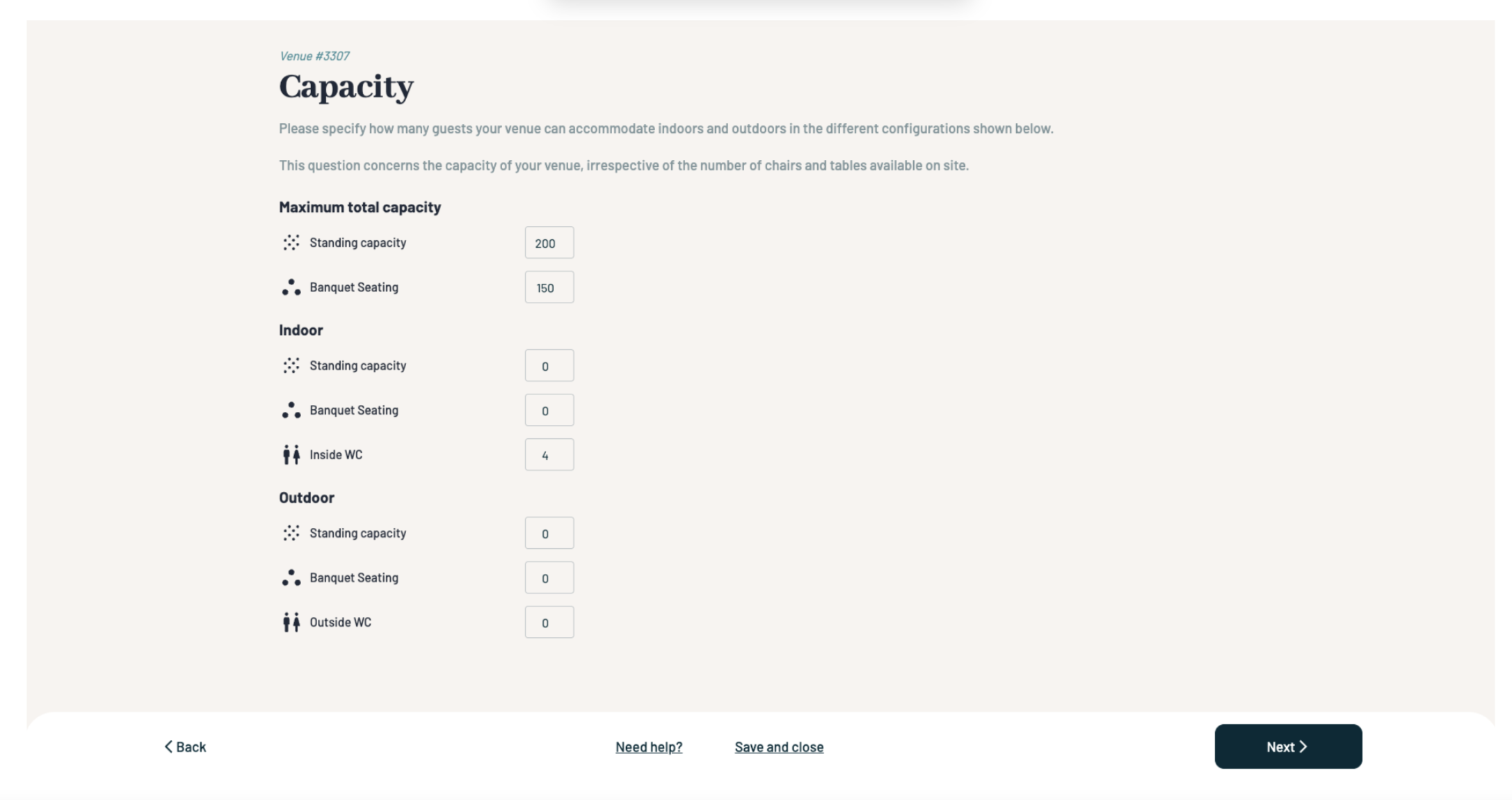Click the Indoor banquet seating icon
Viewport: 1512px width, 800px height.
(x=291, y=410)
